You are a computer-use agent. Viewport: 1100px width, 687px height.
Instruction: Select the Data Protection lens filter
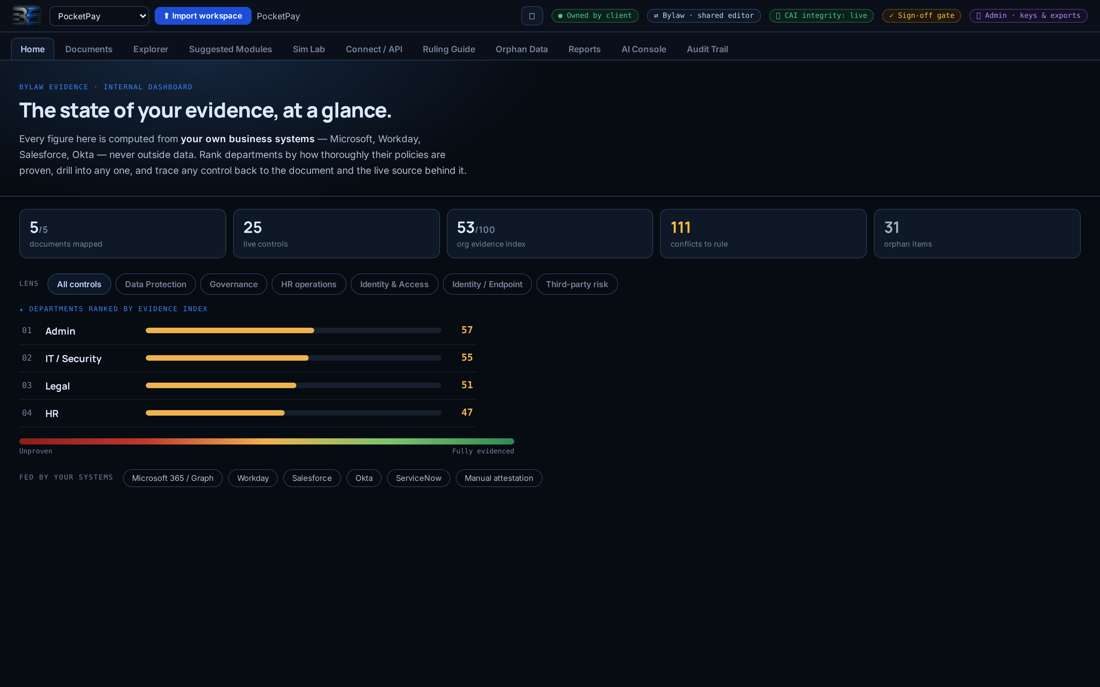pos(156,284)
